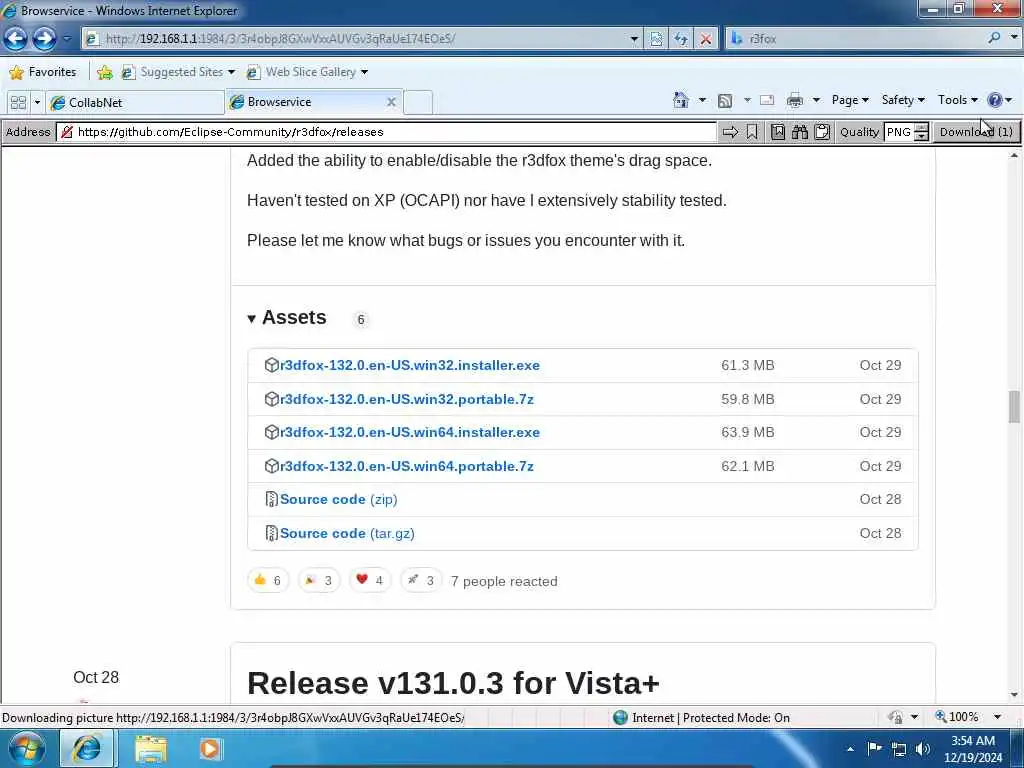Toggle Compatibility View icon

[656, 39]
